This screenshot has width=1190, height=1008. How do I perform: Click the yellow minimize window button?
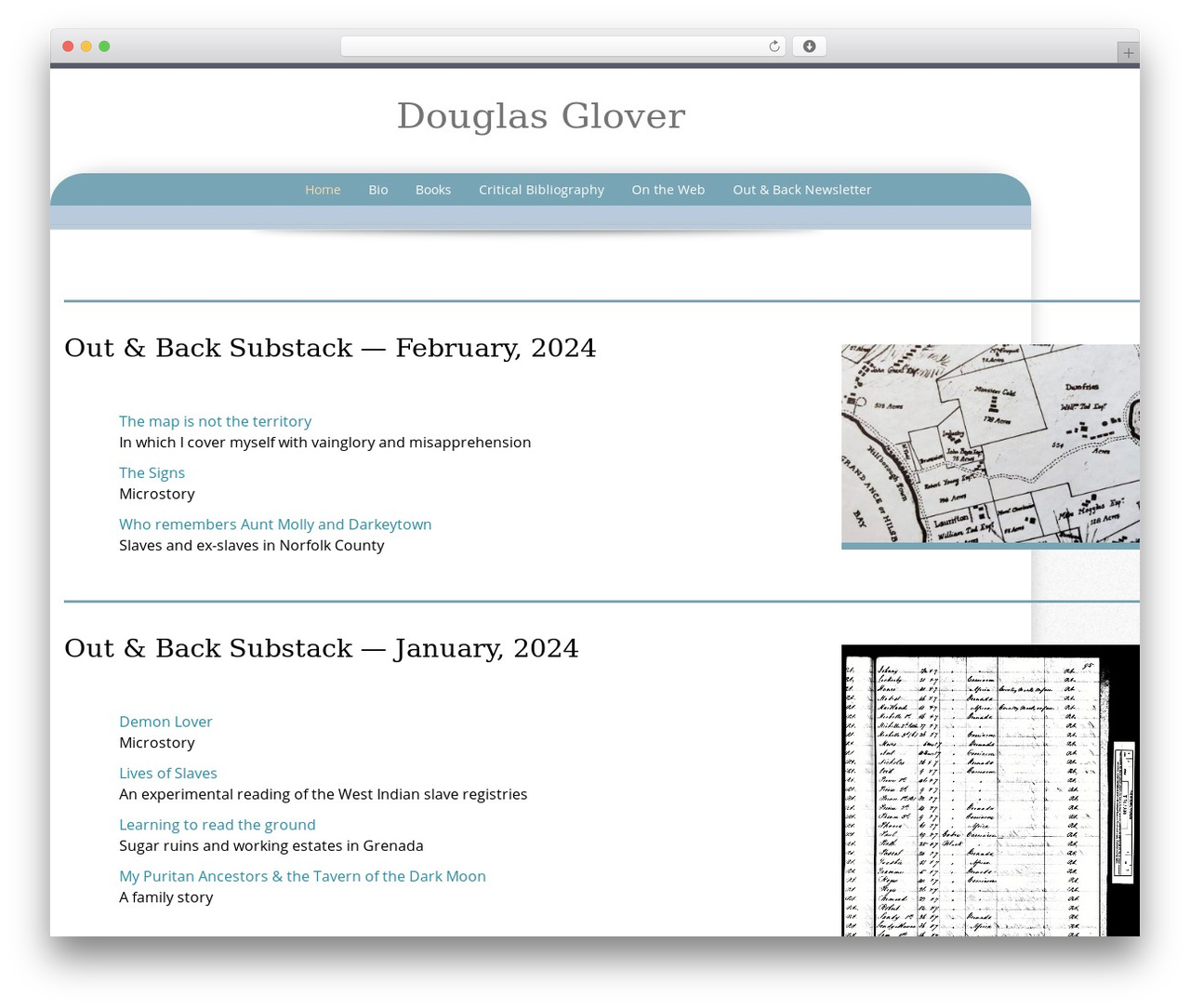[x=86, y=46]
